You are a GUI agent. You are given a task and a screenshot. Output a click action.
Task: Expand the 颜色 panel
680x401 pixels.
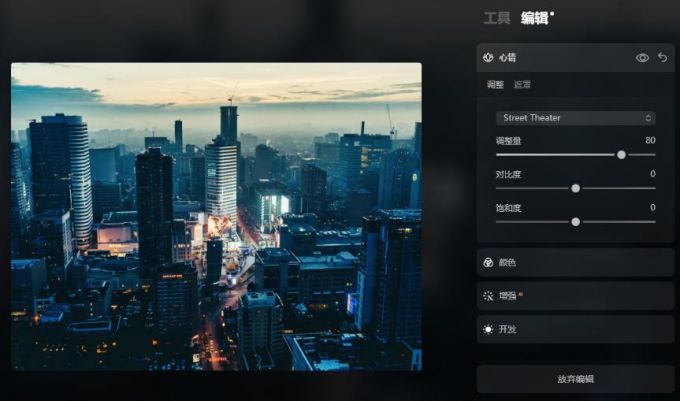(x=575, y=262)
